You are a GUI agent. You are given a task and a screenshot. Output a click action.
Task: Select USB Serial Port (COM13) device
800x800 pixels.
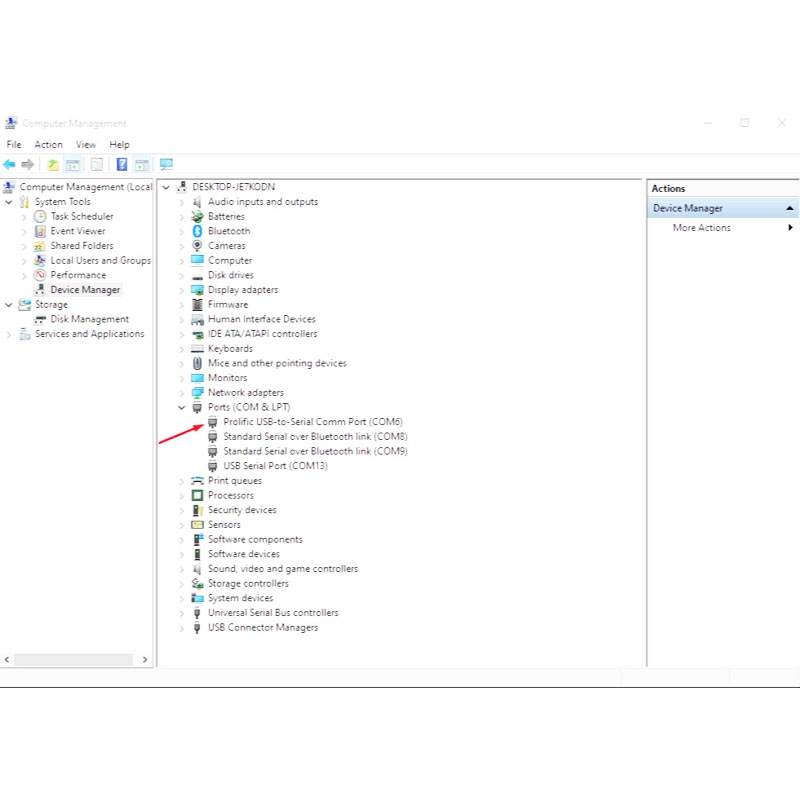tap(275, 466)
